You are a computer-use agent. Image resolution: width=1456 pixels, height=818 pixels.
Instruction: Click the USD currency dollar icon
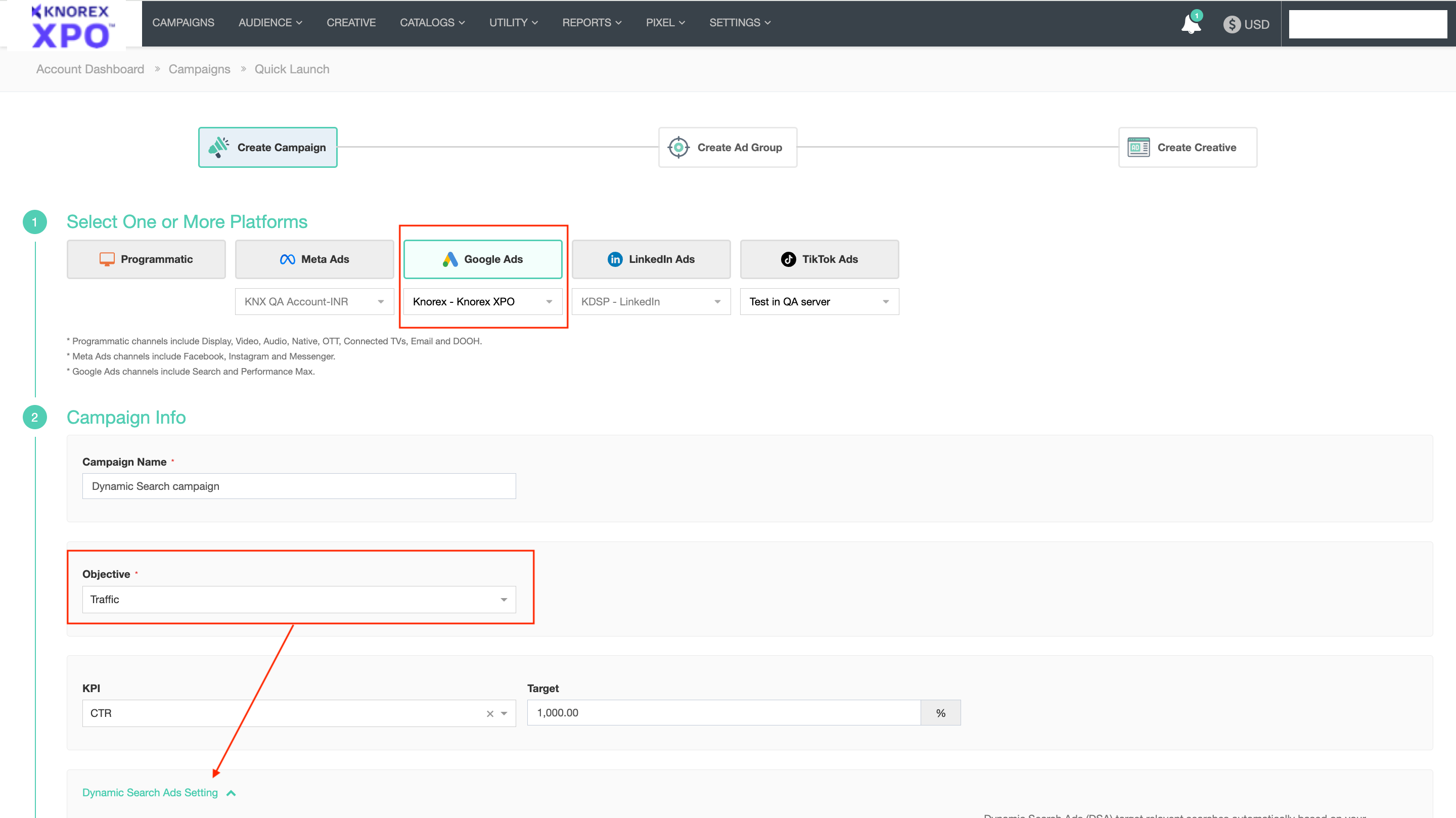tap(1232, 24)
